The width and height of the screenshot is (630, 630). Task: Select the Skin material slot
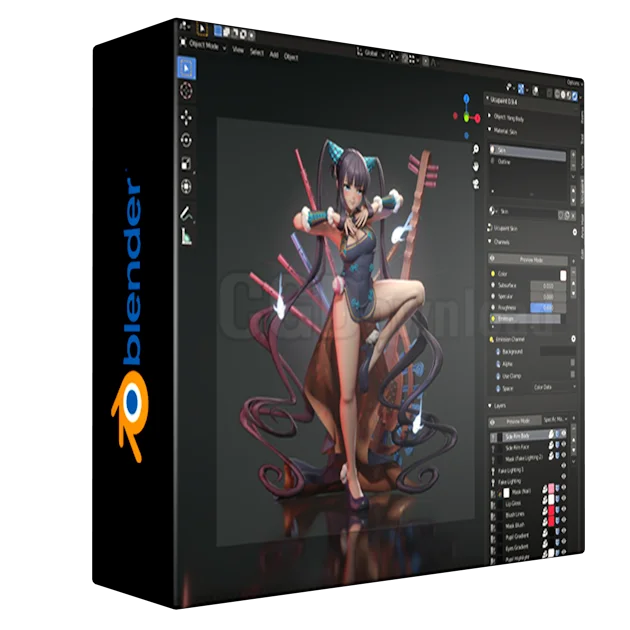coord(528,151)
